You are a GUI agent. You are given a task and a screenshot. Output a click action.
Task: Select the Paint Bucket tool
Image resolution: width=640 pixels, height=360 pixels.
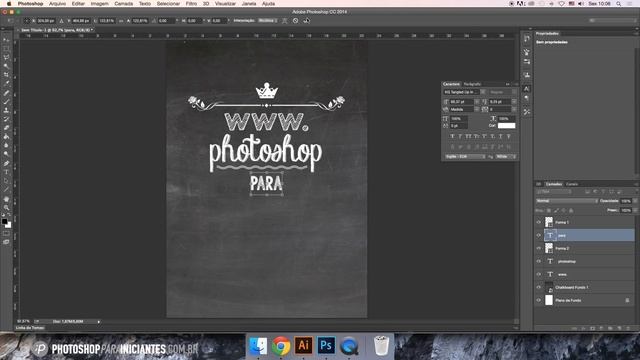6,136
